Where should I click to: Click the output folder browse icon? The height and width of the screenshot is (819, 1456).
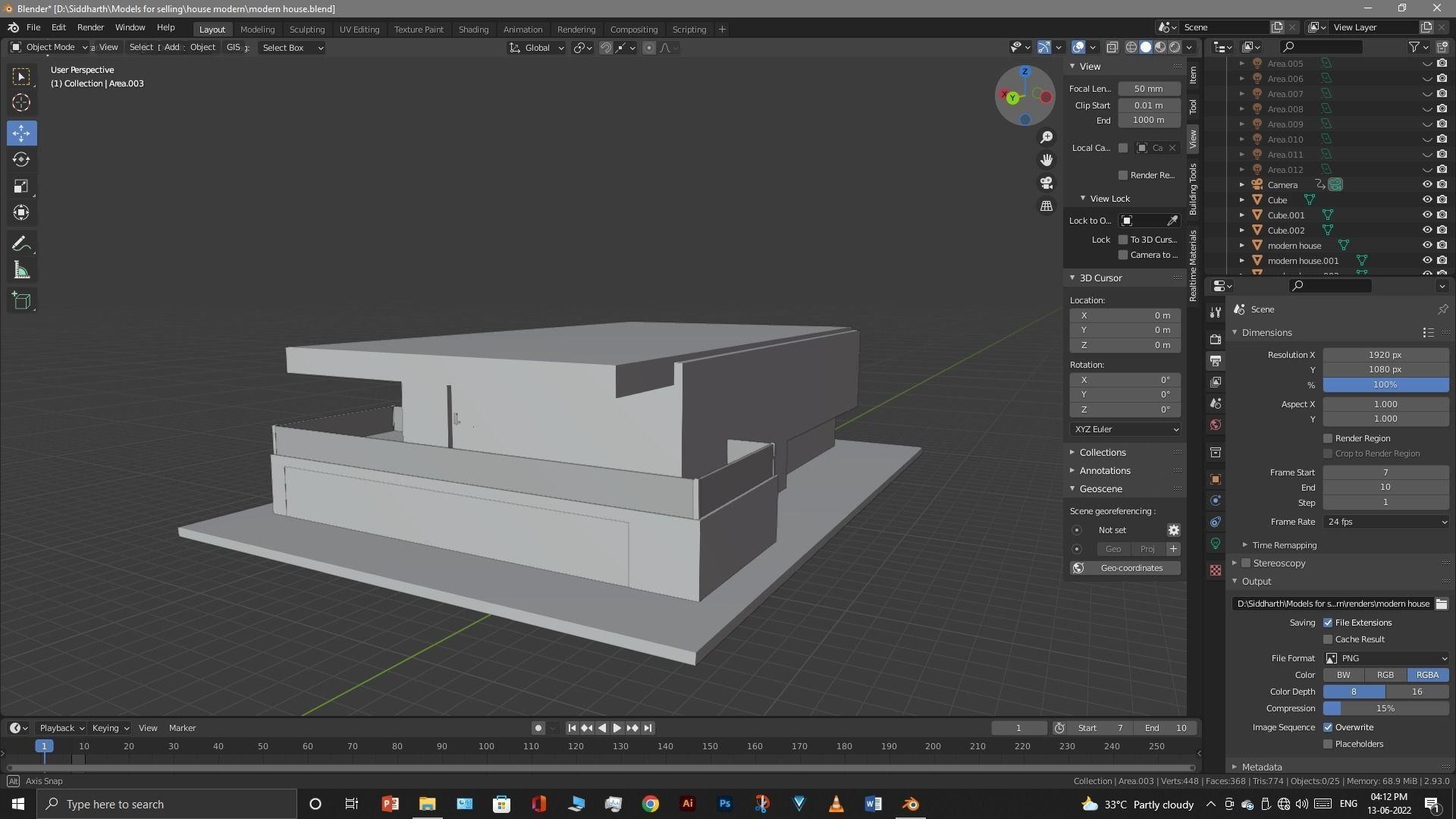pyautogui.click(x=1442, y=604)
